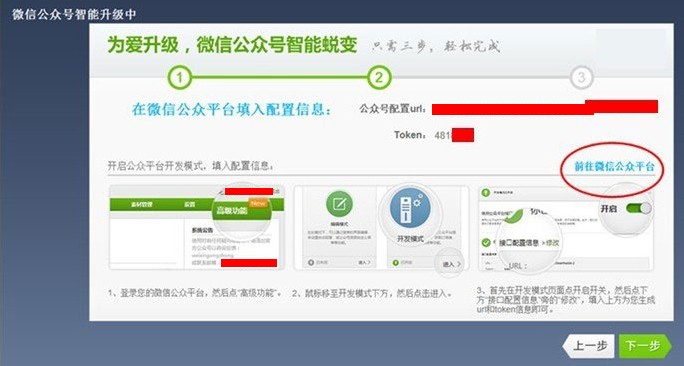
Task: Click the 设置 tab in first thumbnail
Action: click(189, 204)
